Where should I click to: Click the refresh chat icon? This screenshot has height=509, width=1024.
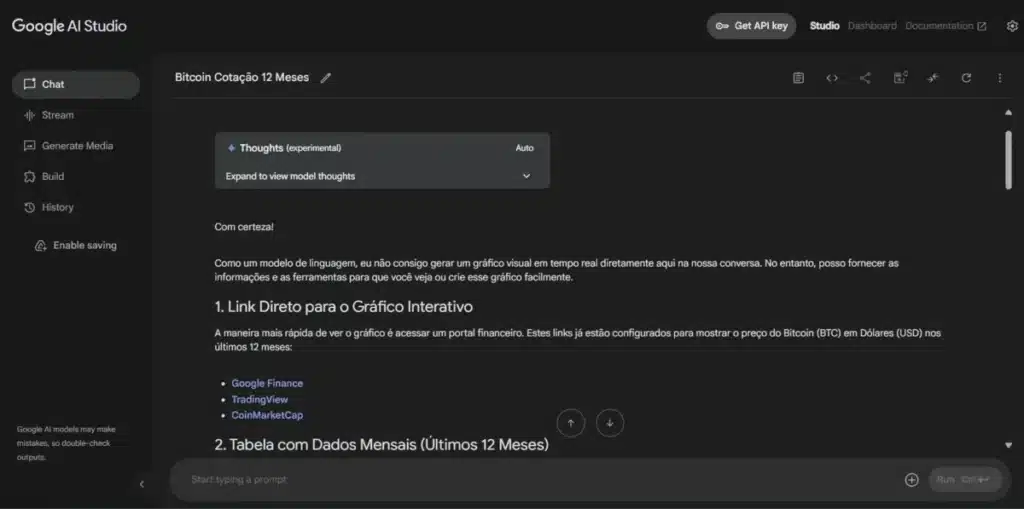(x=966, y=78)
